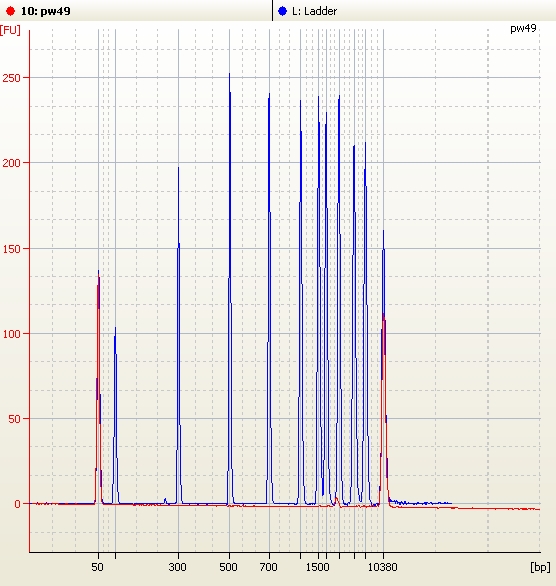Click the 50 bp x-axis label
556x586 pixels.
click(97, 567)
